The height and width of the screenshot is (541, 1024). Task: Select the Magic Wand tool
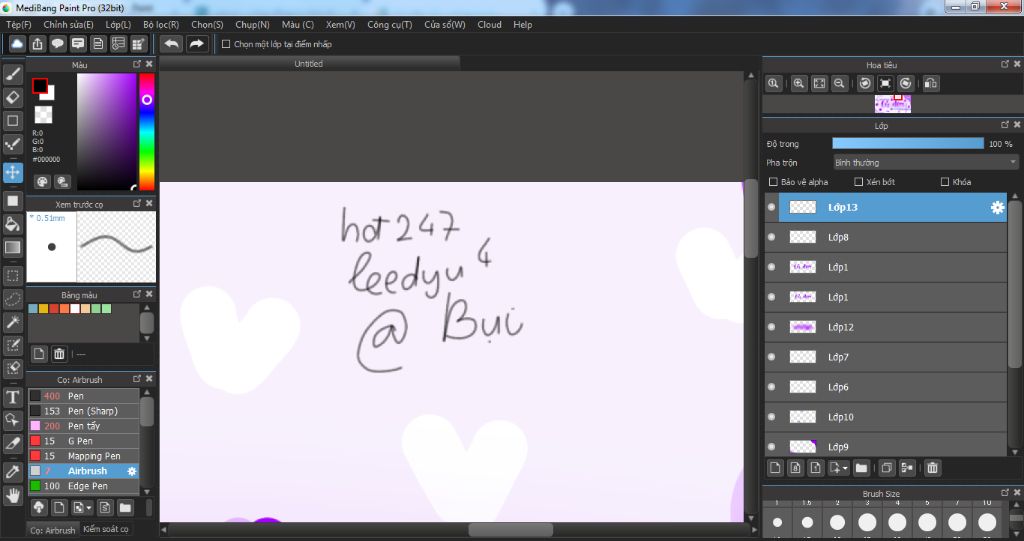(x=12, y=322)
